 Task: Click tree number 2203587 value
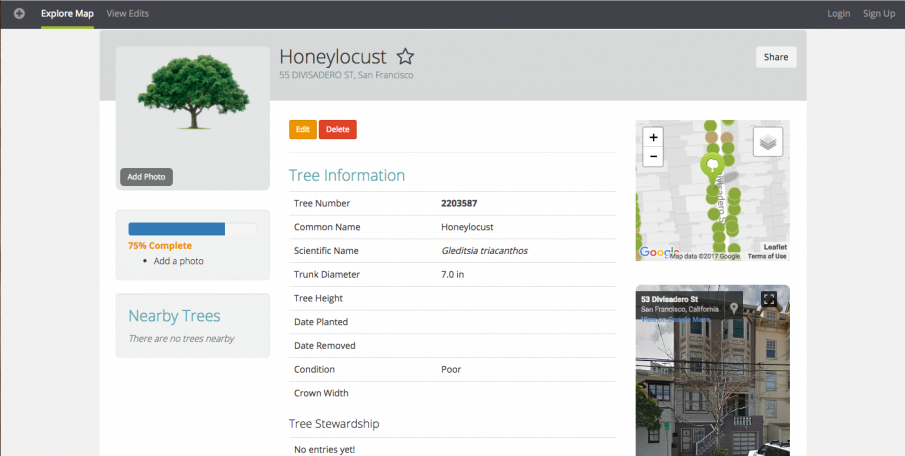[459, 203]
